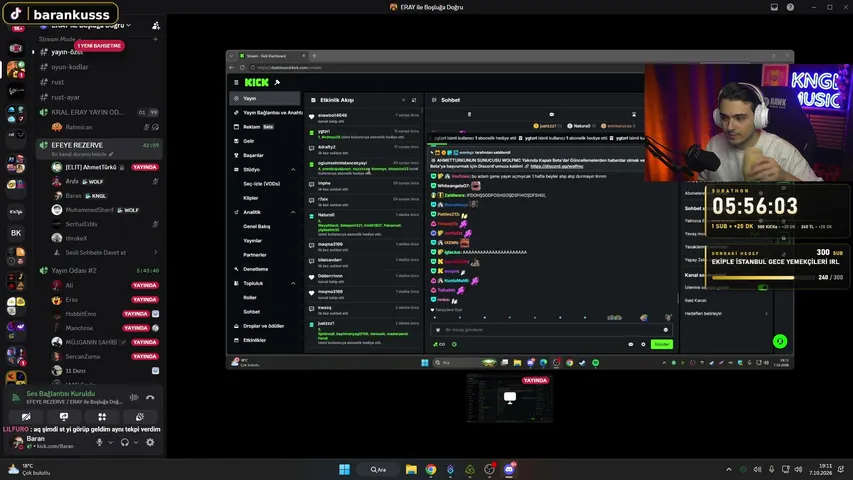Open the Etkinlik Akışı filter dropdown icon
Screen dimensions: 853x480
point(403,100)
